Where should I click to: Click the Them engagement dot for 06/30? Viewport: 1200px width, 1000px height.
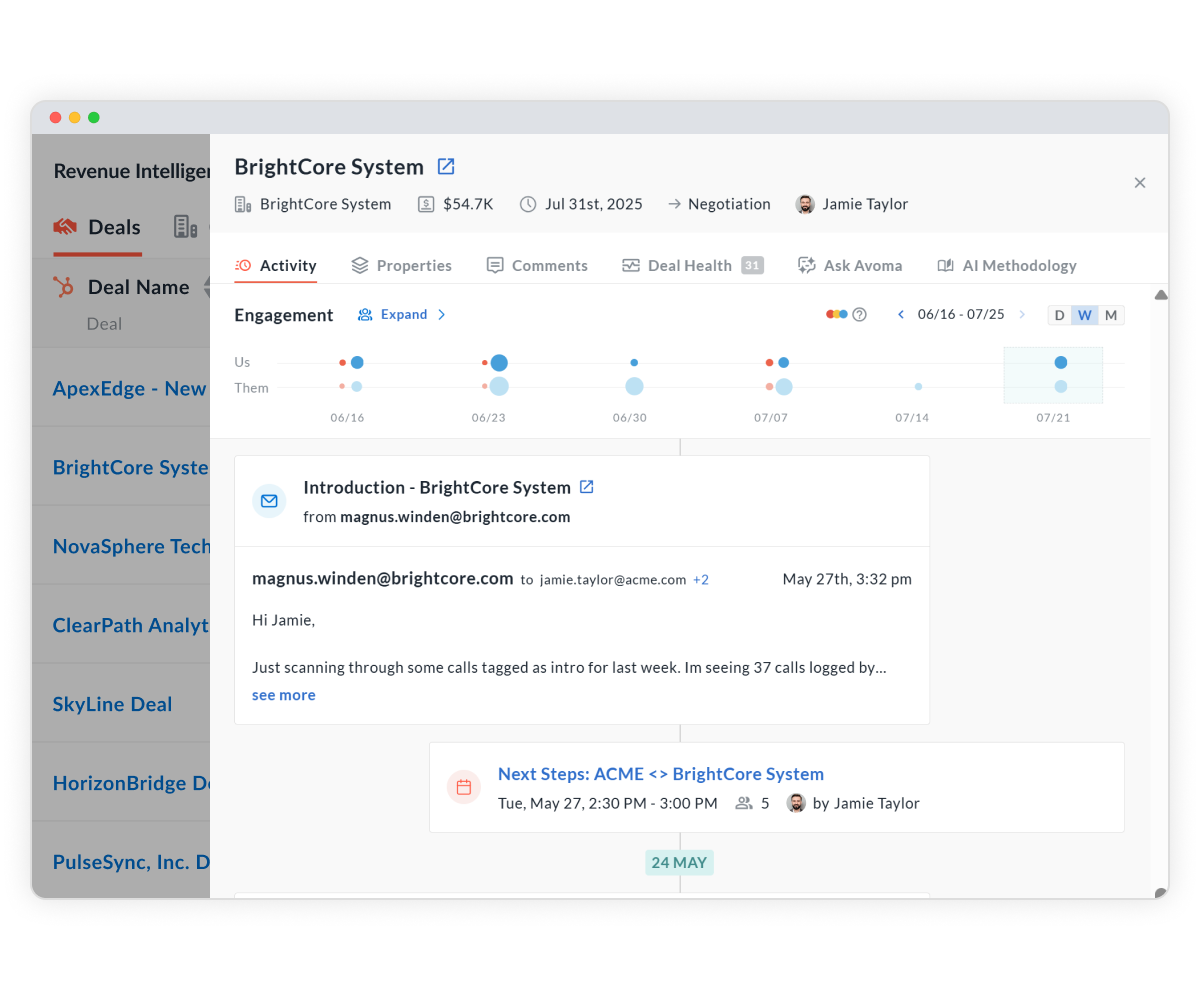point(634,386)
